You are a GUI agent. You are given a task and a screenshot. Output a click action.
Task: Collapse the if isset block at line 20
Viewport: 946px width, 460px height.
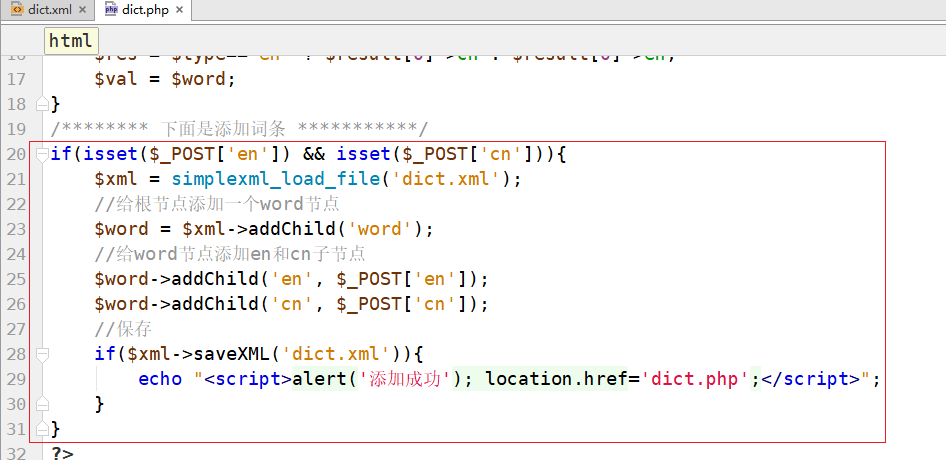point(41,154)
